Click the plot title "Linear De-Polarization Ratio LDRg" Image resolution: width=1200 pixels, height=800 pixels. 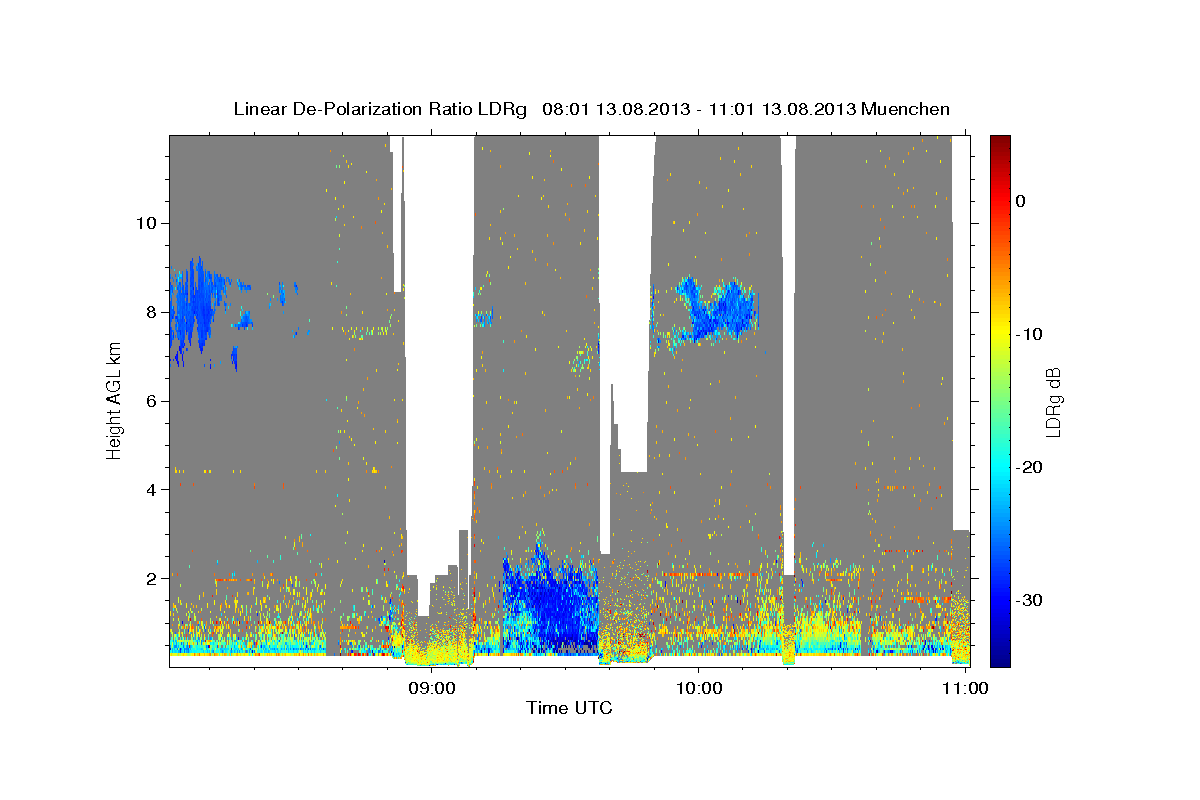pyautogui.click(x=380, y=109)
